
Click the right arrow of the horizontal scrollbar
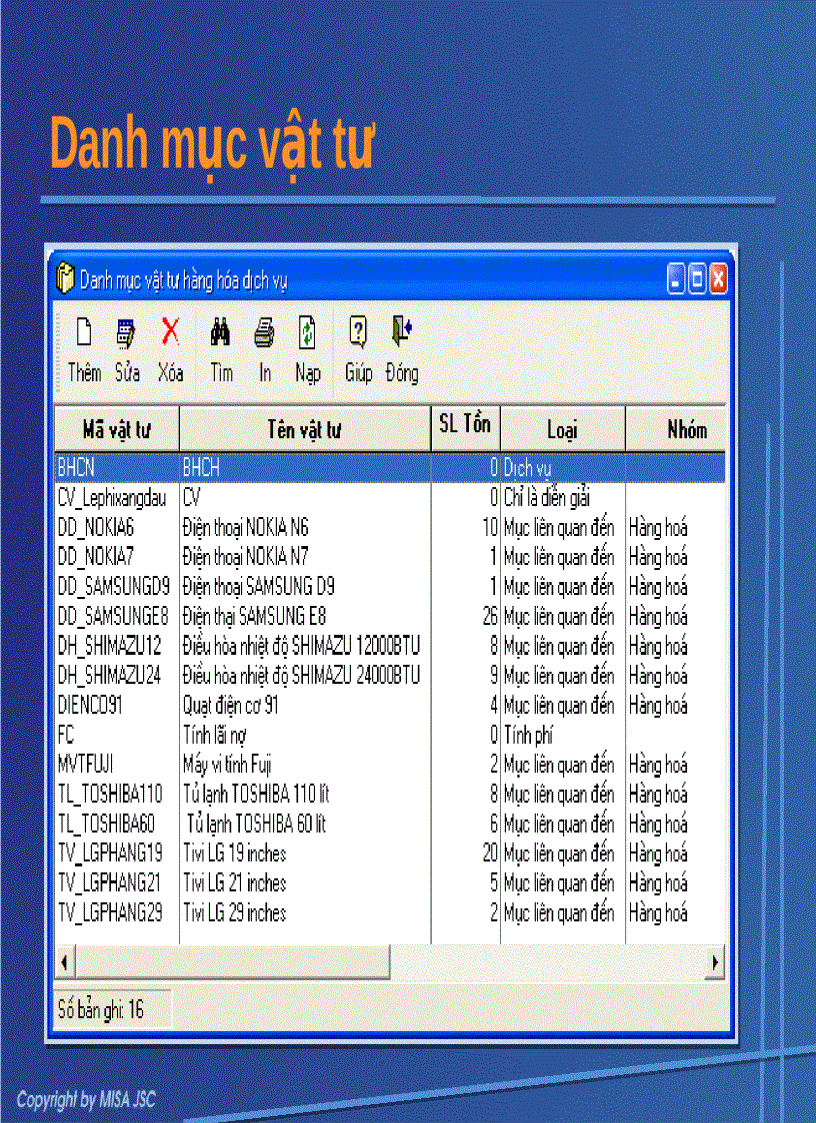tap(715, 962)
